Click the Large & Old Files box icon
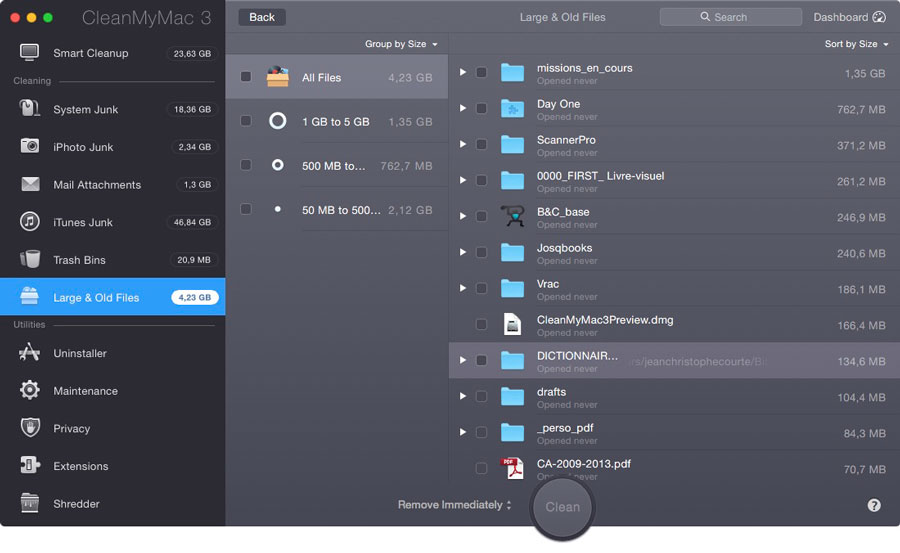 pyautogui.click(x=29, y=296)
